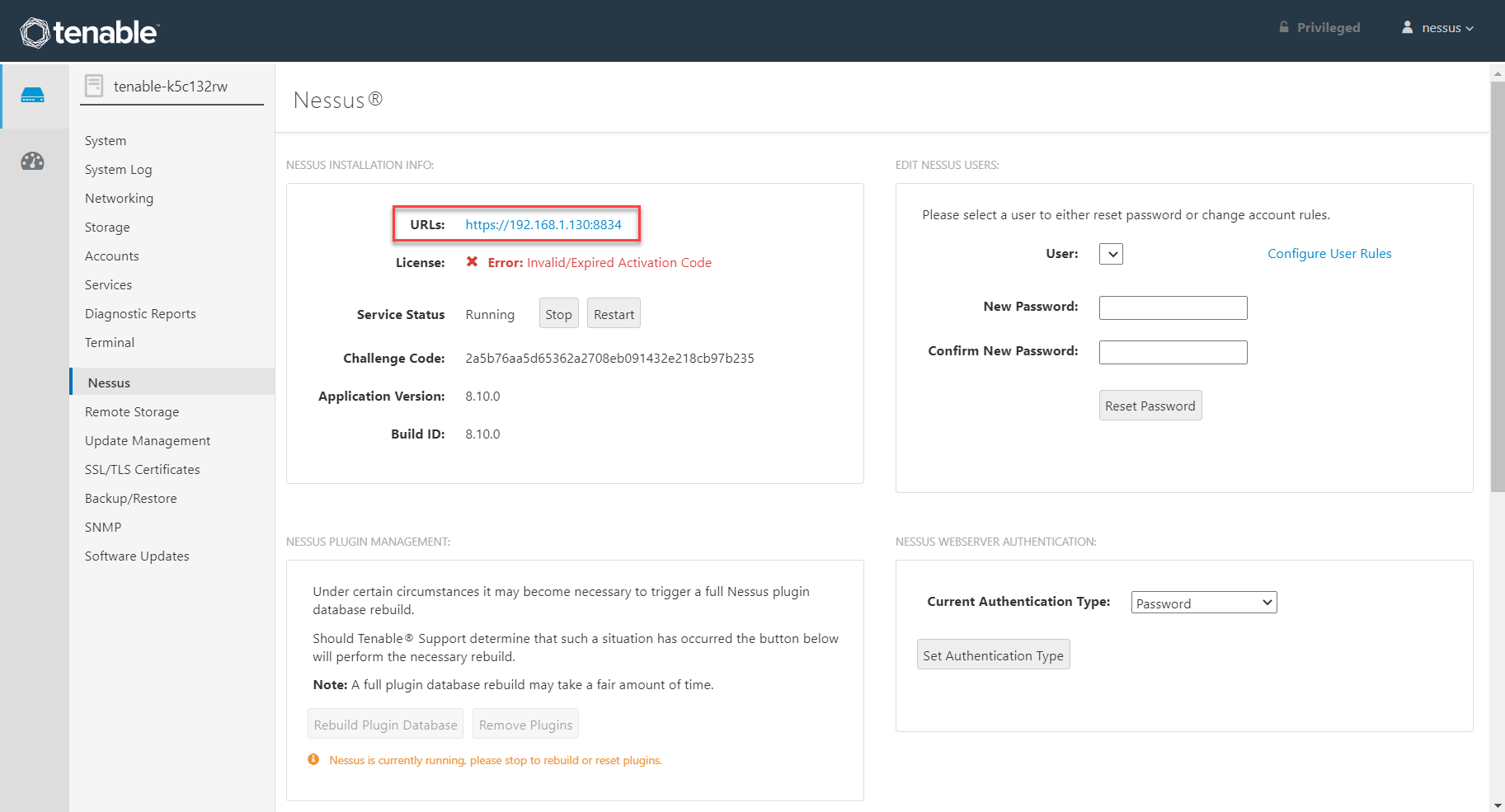Open SSL/TLS Certificates page

[143, 470]
